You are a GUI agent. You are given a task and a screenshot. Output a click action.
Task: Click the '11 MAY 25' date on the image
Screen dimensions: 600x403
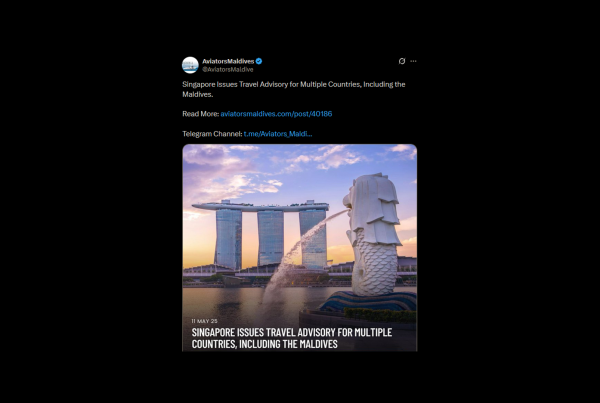(x=204, y=321)
